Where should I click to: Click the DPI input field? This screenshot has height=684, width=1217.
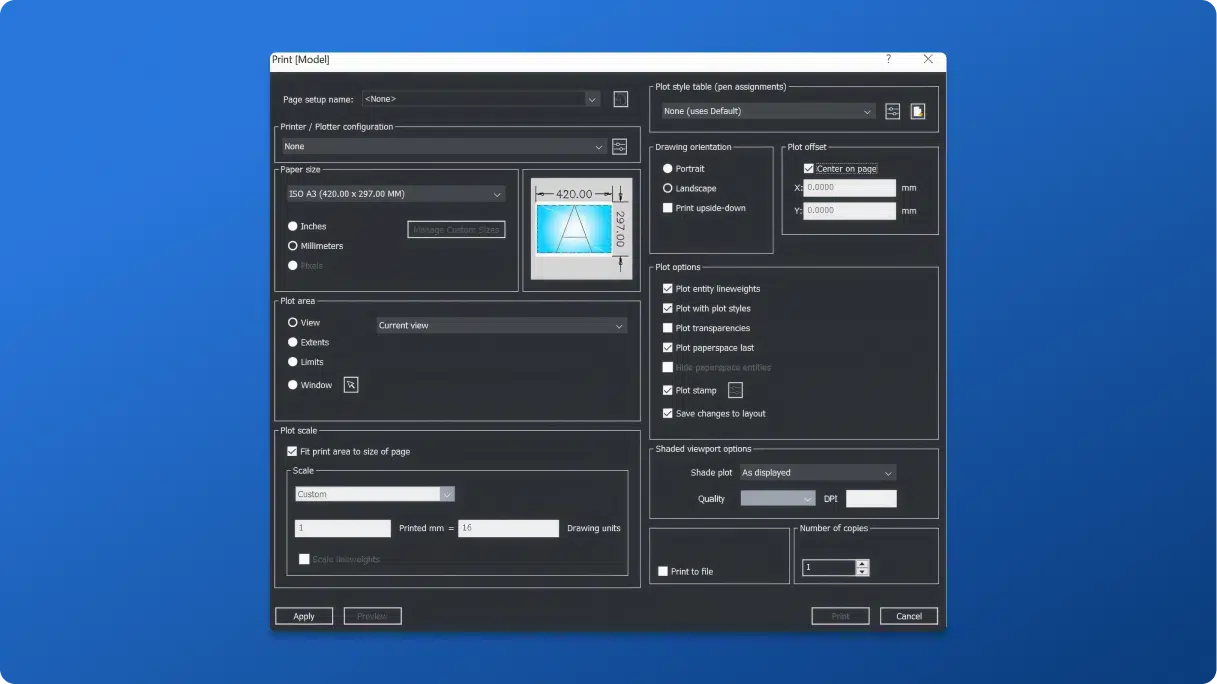tap(871, 499)
